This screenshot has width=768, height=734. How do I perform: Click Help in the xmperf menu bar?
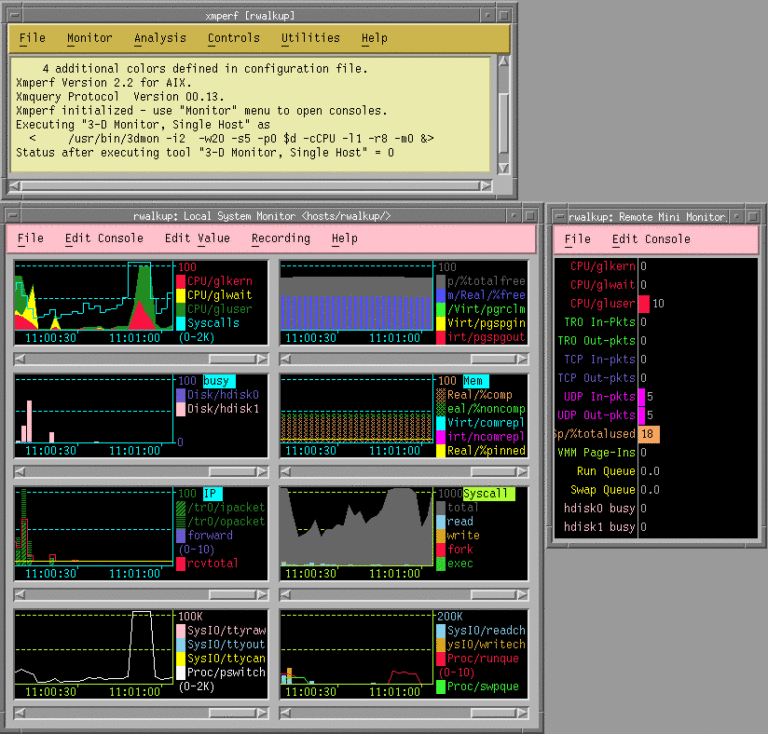pyautogui.click(x=374, y=38)
